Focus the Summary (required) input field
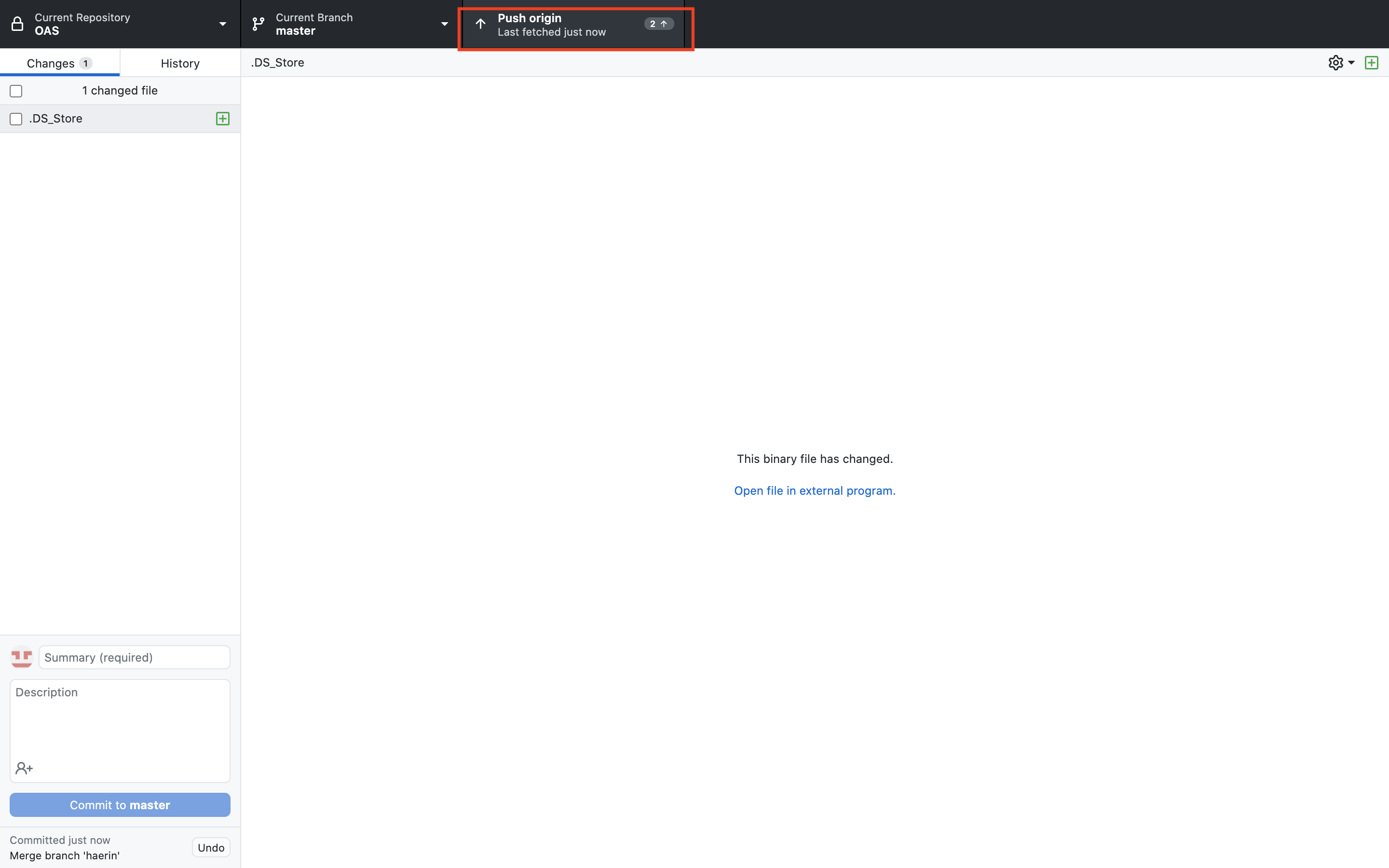The image size is (1389, 868). coord(134,657)
